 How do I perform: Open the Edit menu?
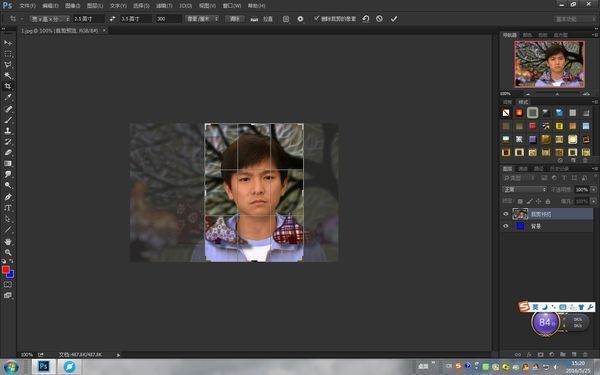pos(50,6)
